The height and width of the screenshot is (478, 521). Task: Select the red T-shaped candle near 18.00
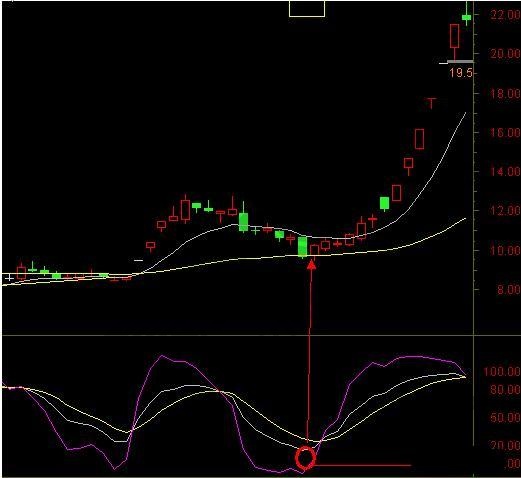431,103
